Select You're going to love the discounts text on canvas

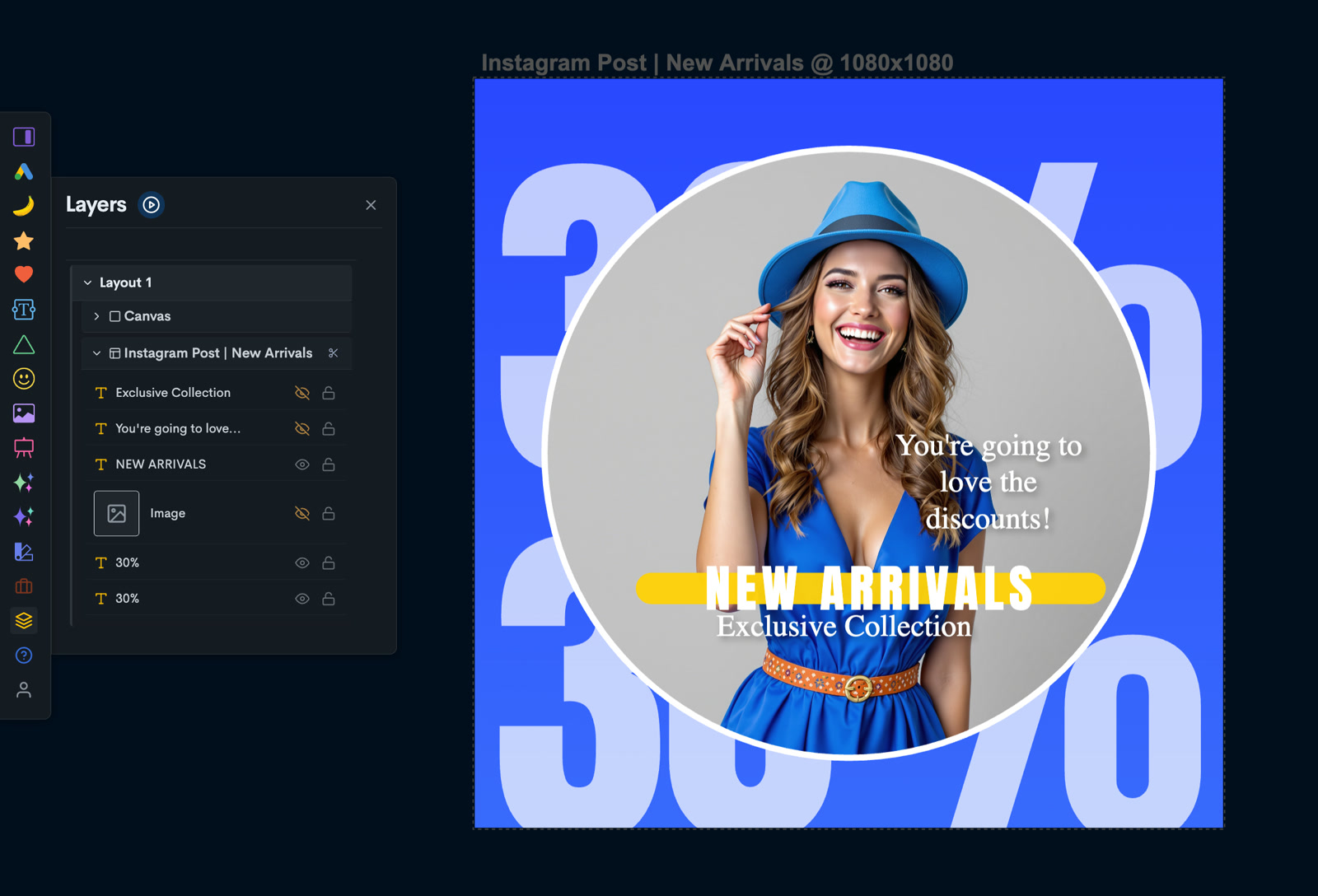coord(988,482)
